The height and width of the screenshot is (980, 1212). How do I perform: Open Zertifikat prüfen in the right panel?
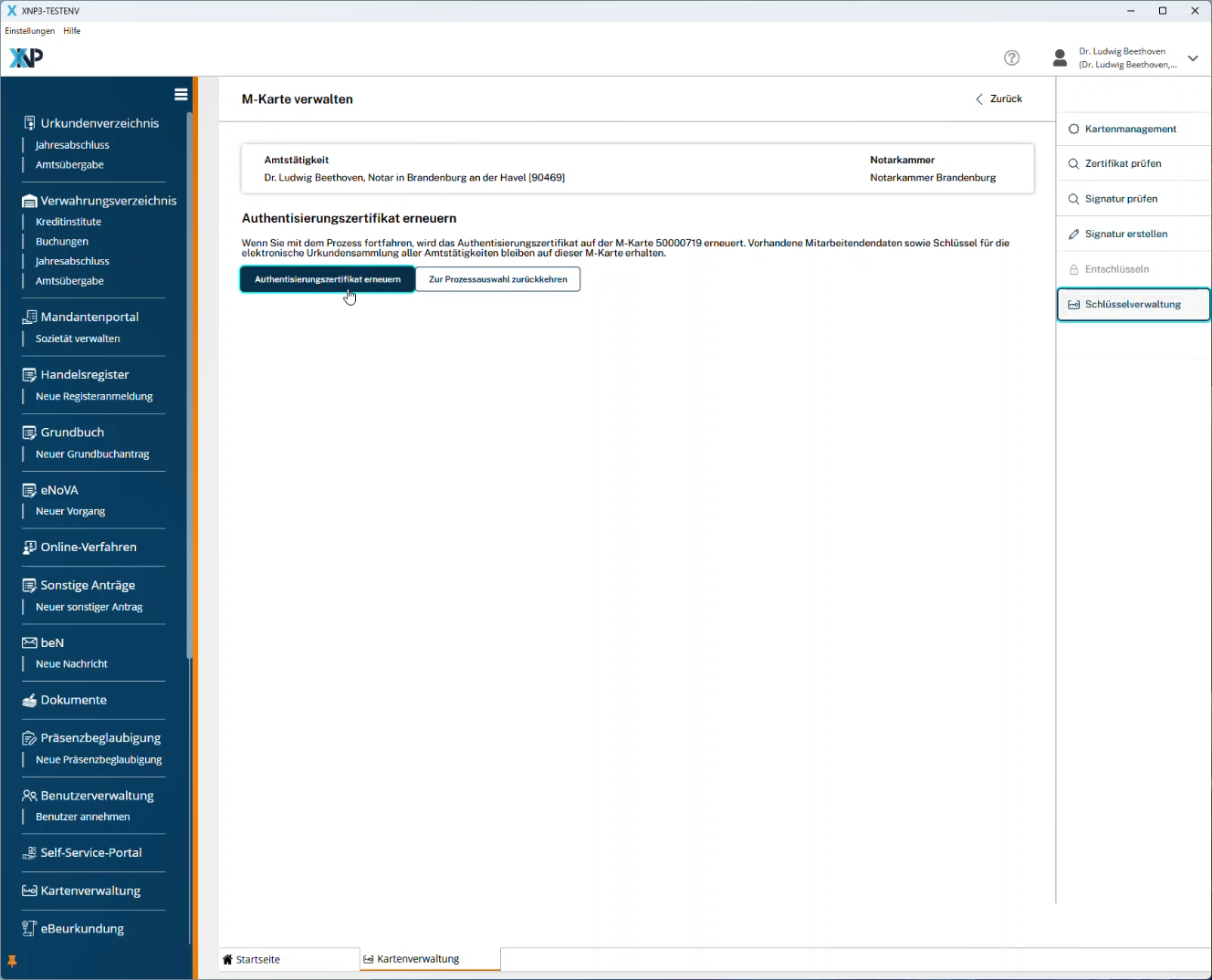1134,164
